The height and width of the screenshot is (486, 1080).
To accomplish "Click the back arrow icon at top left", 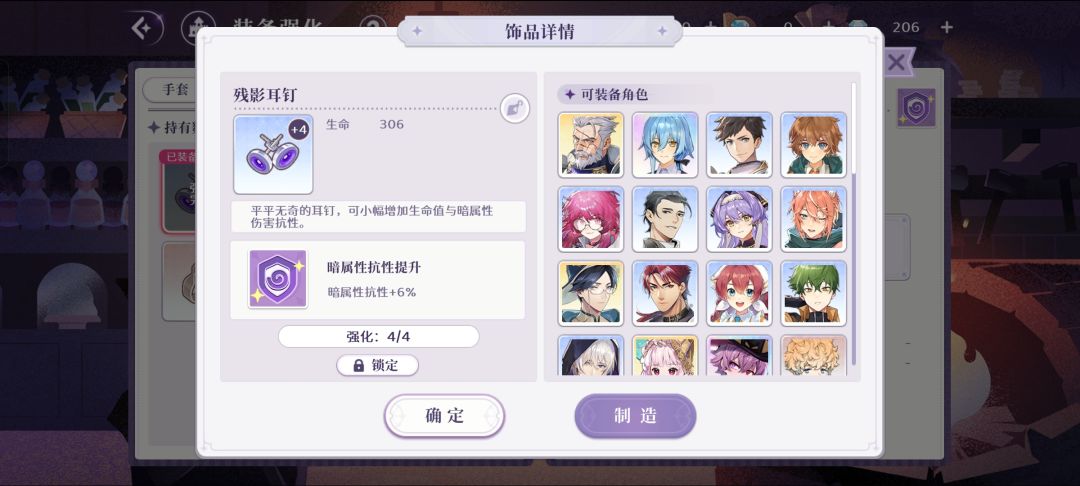I will [145, 28].
